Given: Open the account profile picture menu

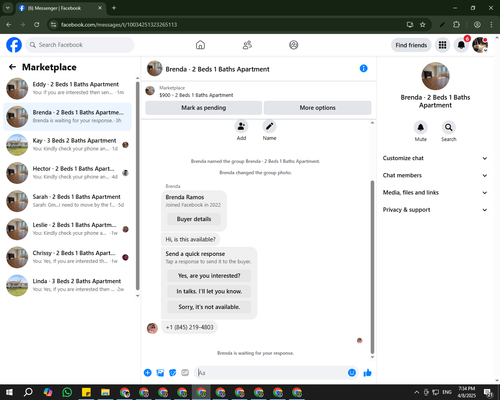Looking at the screenshot, I should click(x=480, y=45).
